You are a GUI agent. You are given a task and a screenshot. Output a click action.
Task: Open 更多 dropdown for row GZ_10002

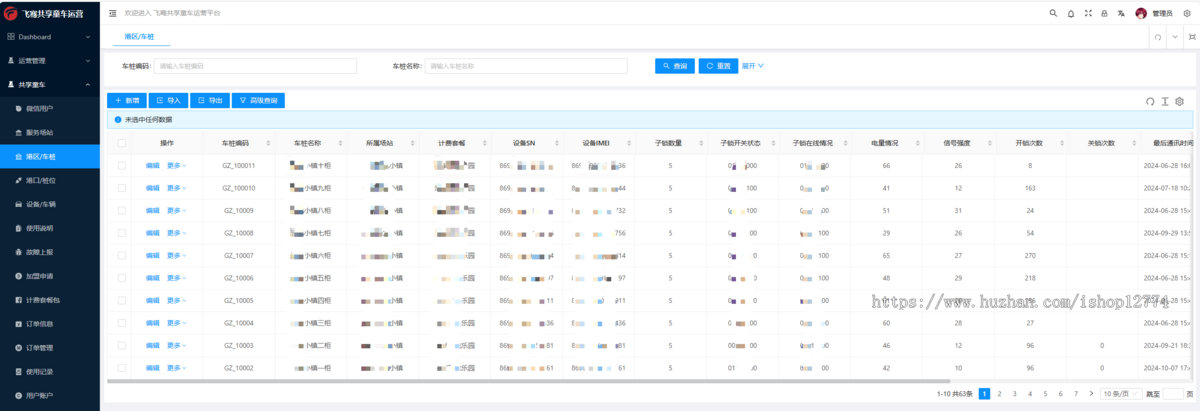[177, 368]
